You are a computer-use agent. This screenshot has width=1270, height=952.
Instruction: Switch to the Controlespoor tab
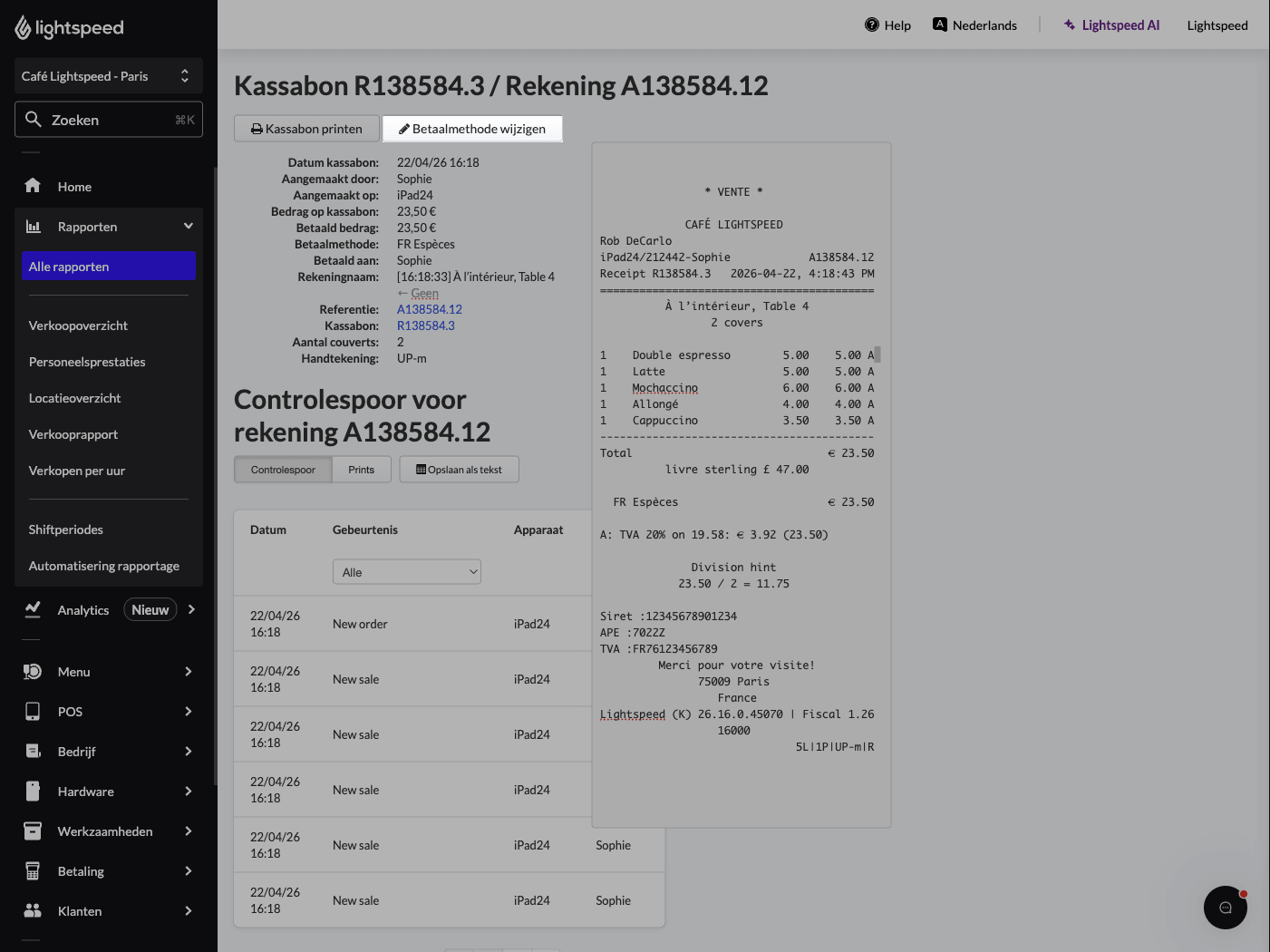click(283, 470)
